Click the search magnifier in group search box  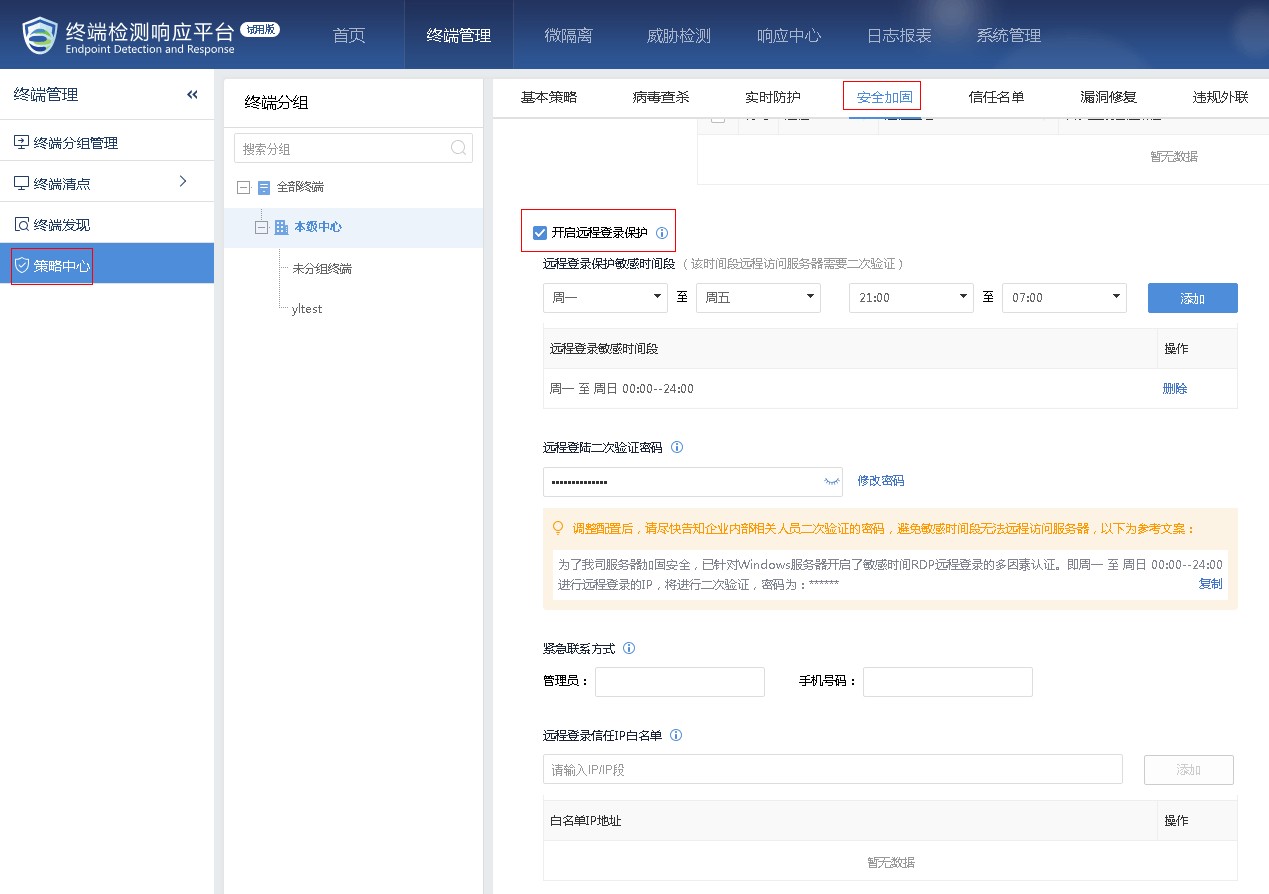click(458, 148)
